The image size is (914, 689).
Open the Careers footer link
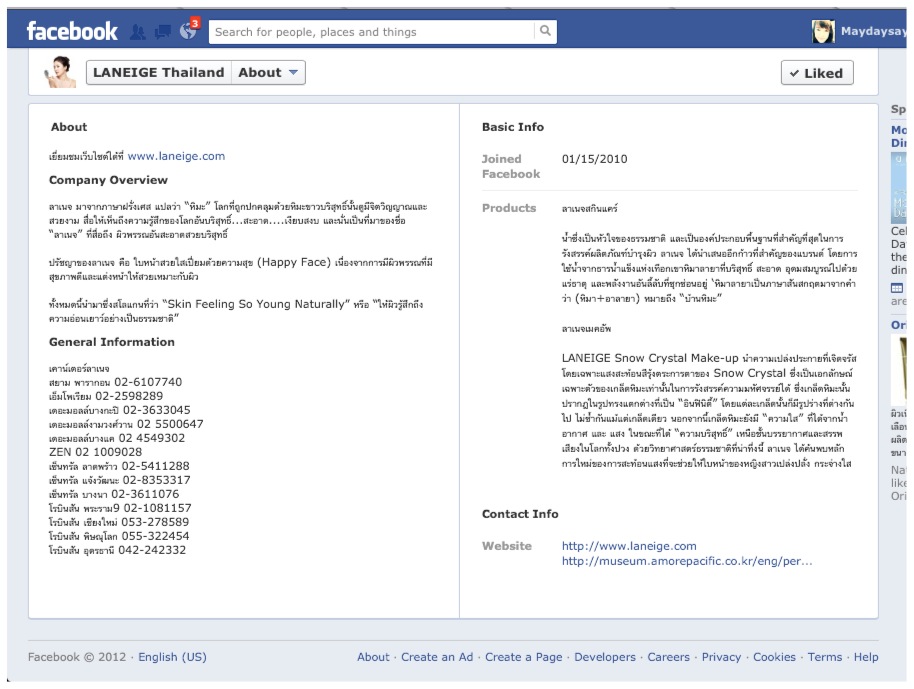pyautogui.click(x=668, y=657)
